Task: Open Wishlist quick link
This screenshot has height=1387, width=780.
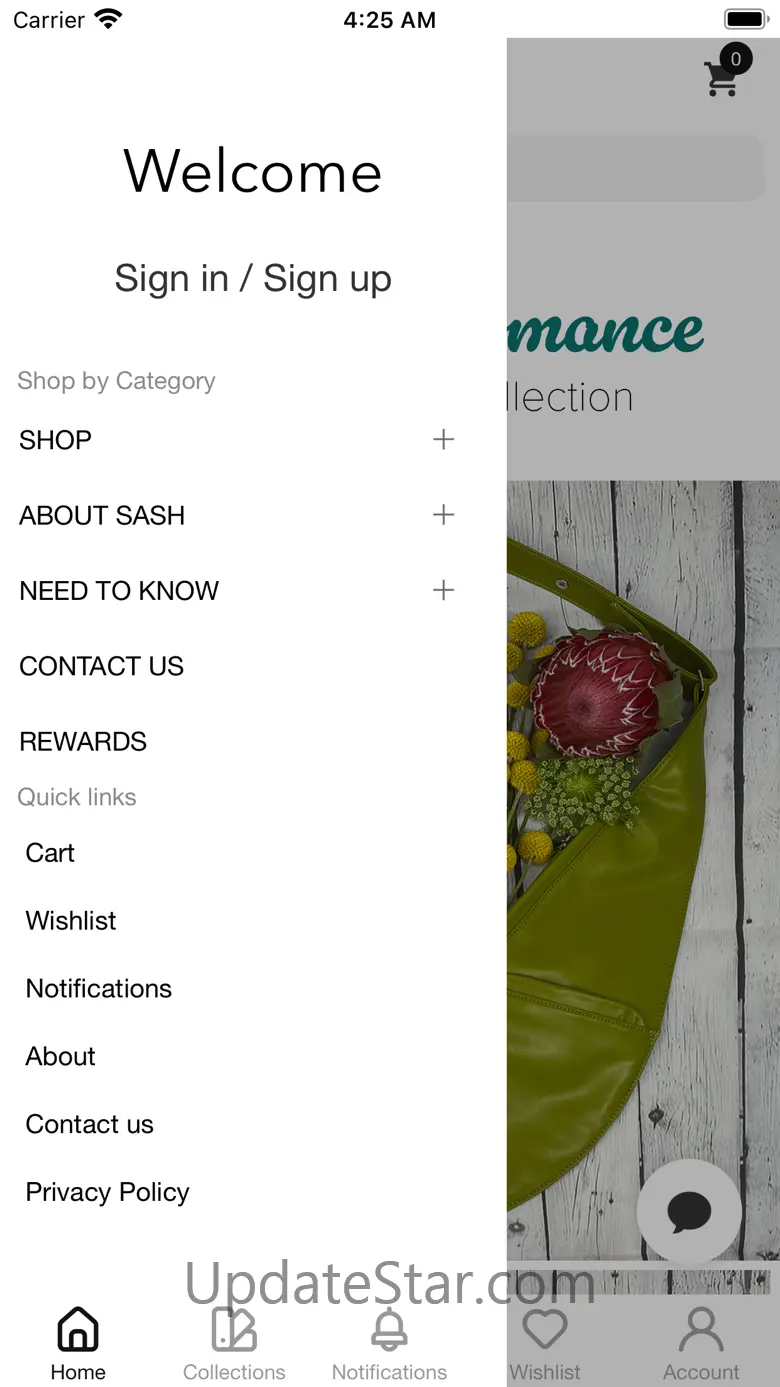Action: coord(71,921)
